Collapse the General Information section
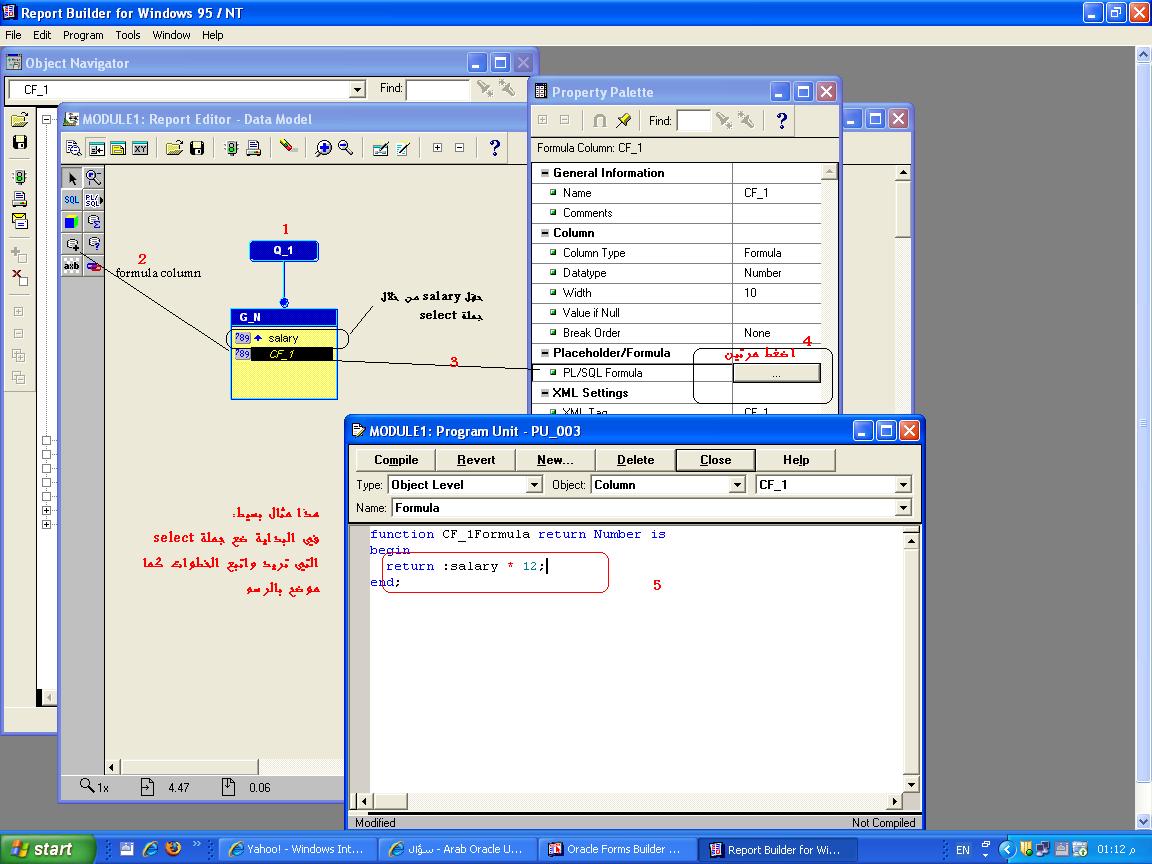The height and width of the screenshot is (864, 1152). pyautogui.click(x=544, y=173)
